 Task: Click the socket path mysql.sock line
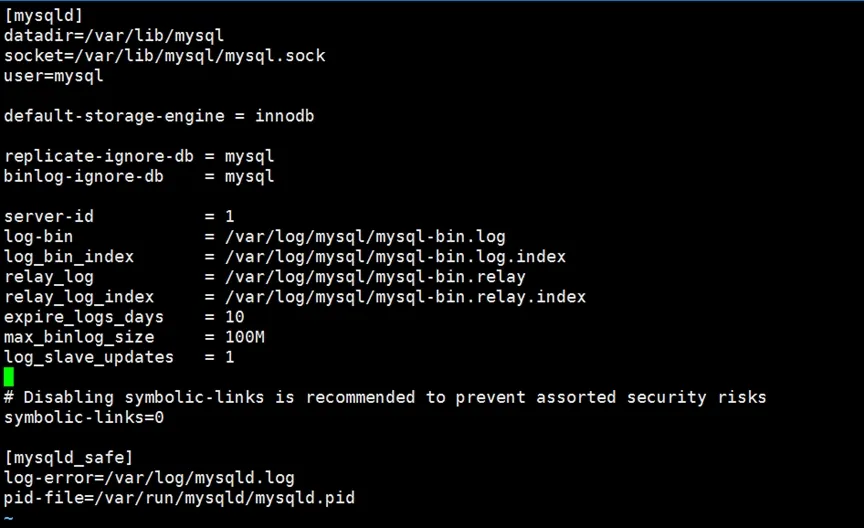click(164, 55)
